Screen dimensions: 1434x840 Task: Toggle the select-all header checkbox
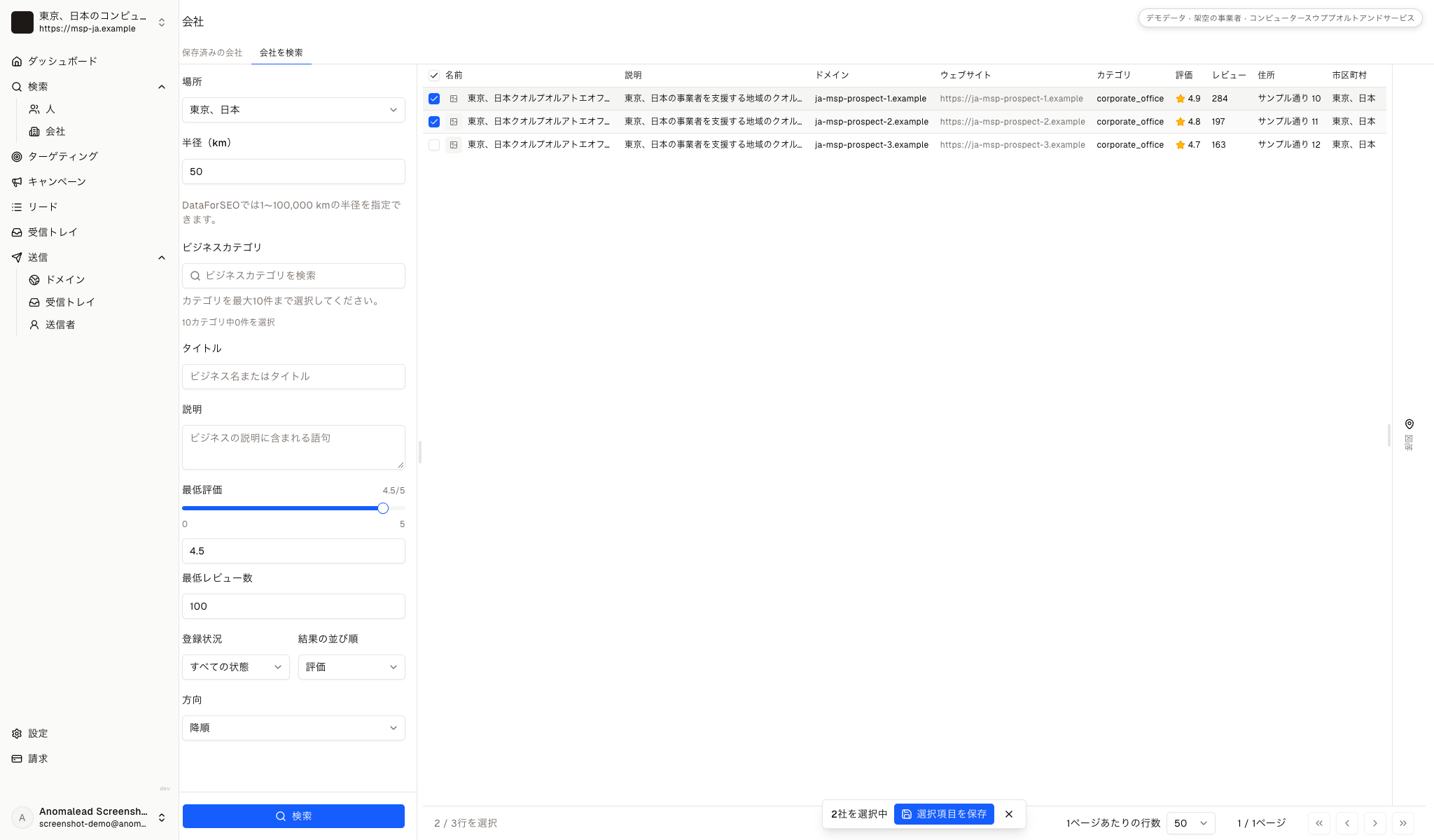[434, 76]
